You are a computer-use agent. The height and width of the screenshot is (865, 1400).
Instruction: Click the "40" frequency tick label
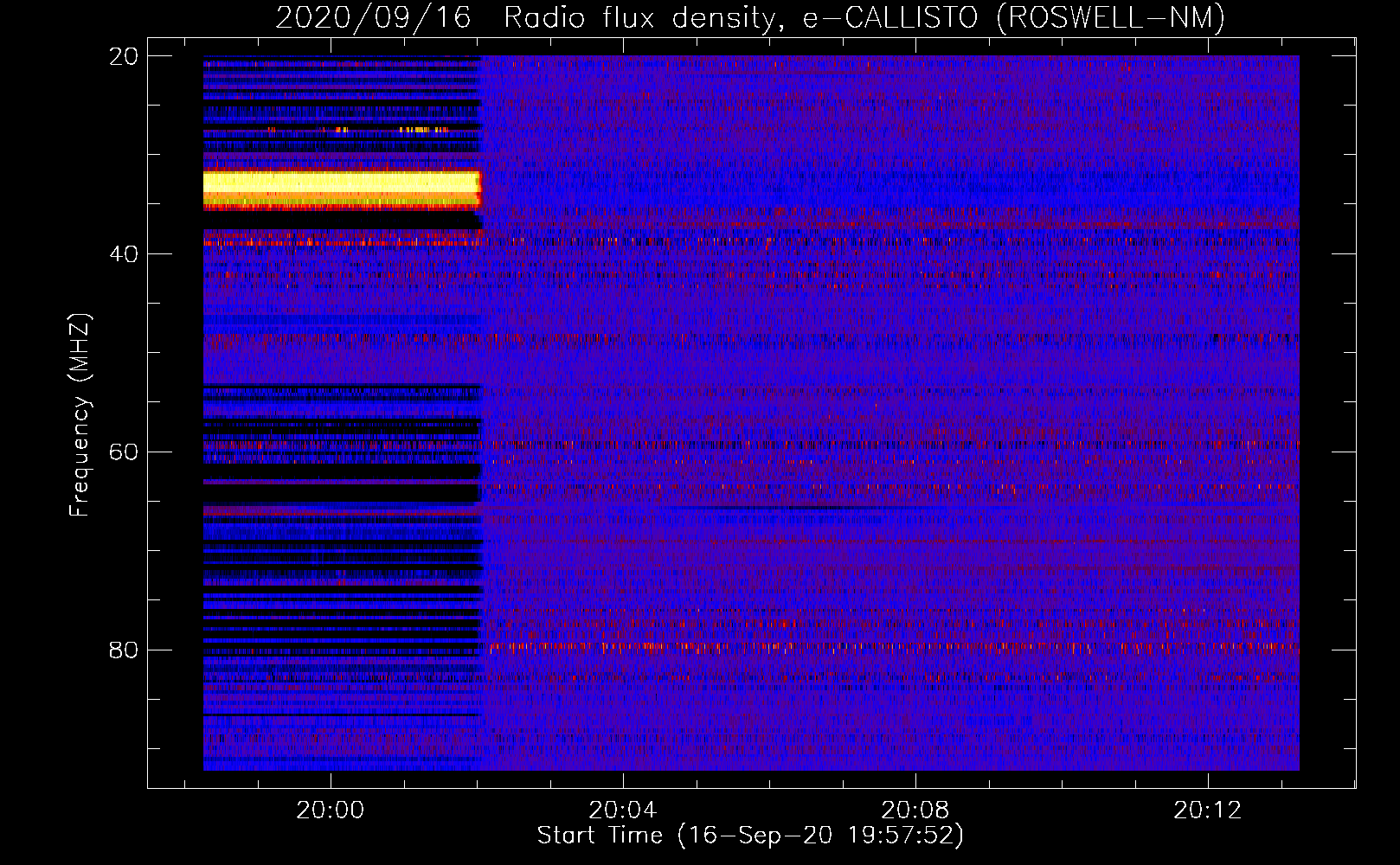pos(123,254)
